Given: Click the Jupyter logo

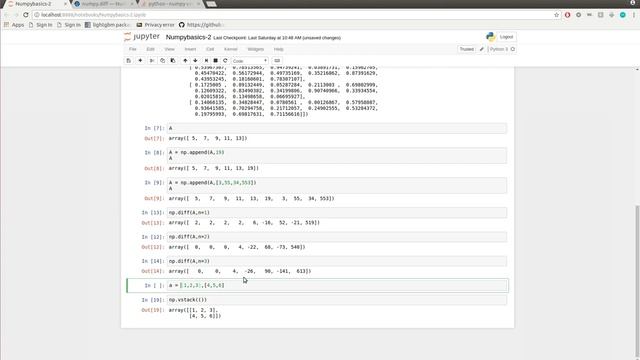Looking at the screenshot, I should tap(142, 37).
